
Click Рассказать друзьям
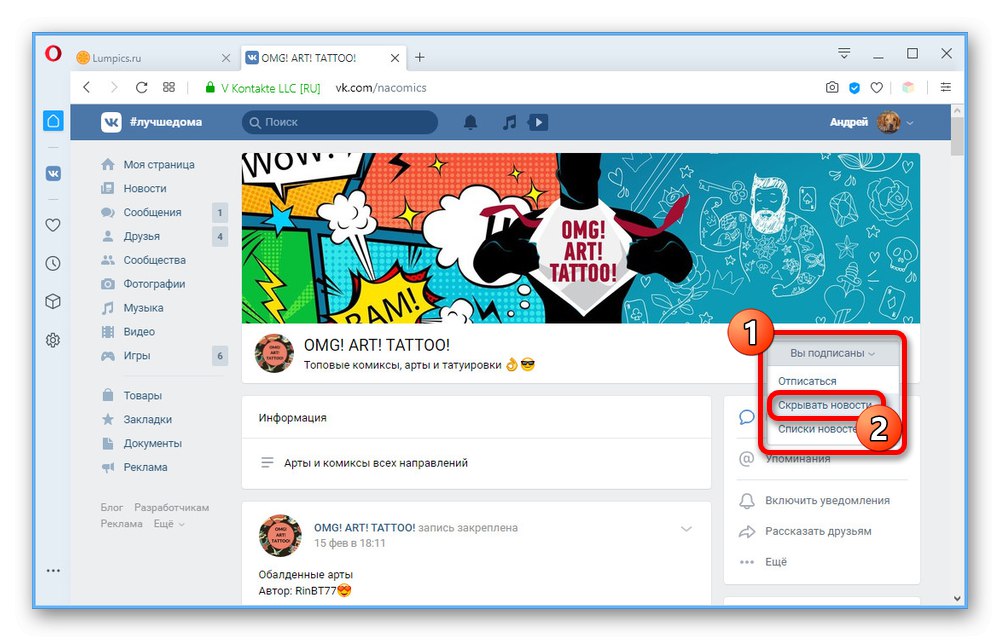(x=818, y=531)
